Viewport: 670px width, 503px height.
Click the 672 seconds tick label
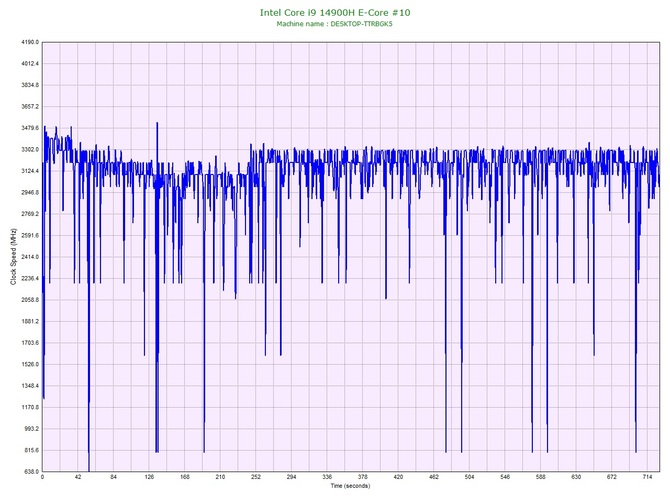point(611,477)
